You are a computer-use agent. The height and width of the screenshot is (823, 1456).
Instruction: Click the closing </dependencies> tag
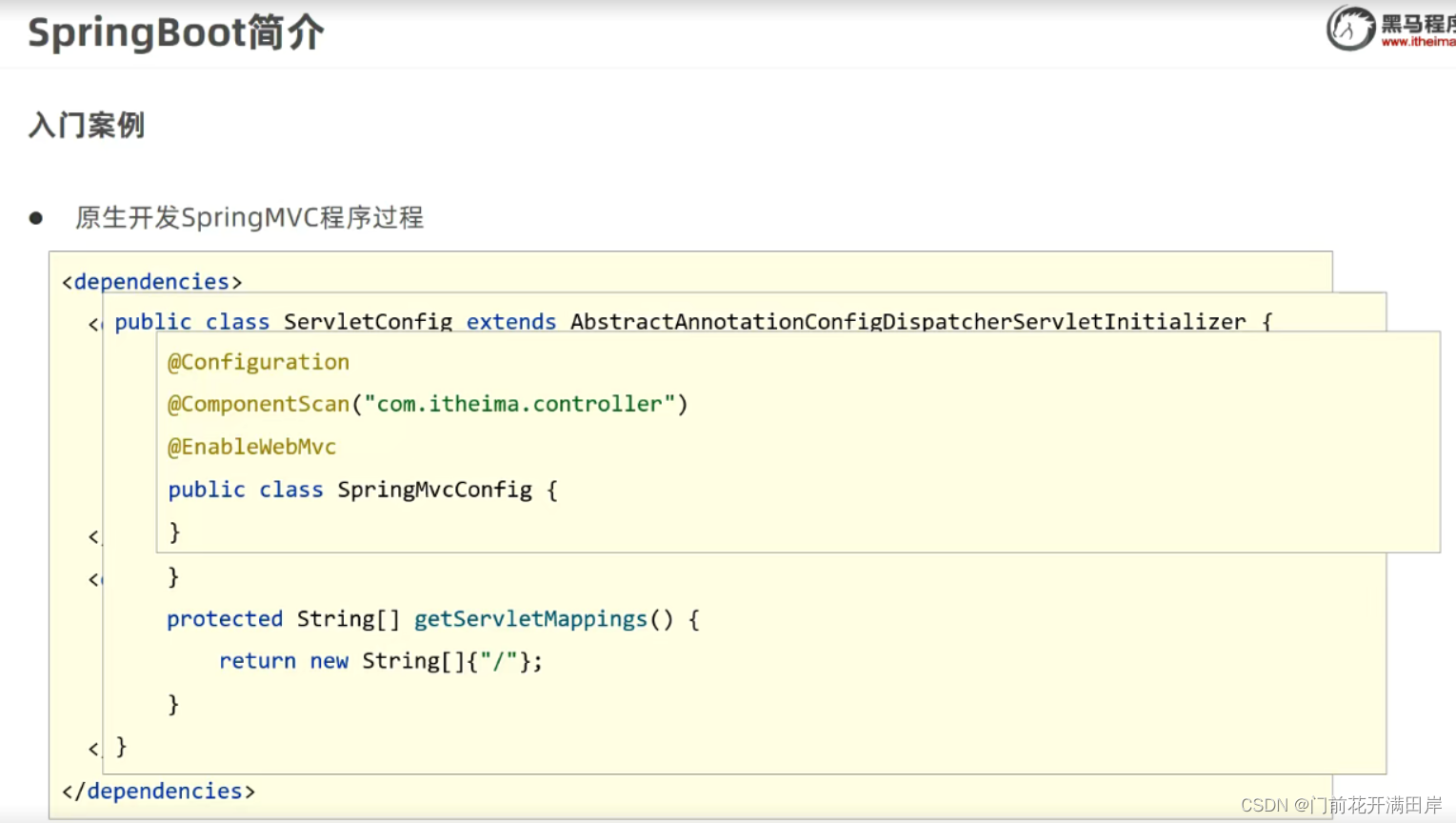click(x=158, y=792)
